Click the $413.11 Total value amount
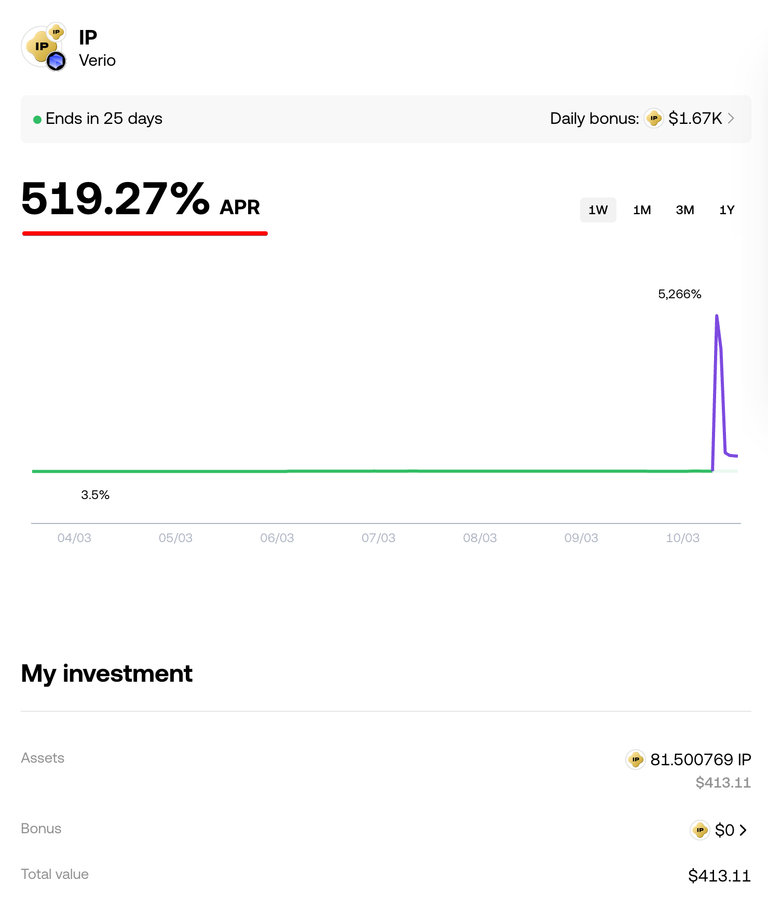 click(x=719, y=876)
